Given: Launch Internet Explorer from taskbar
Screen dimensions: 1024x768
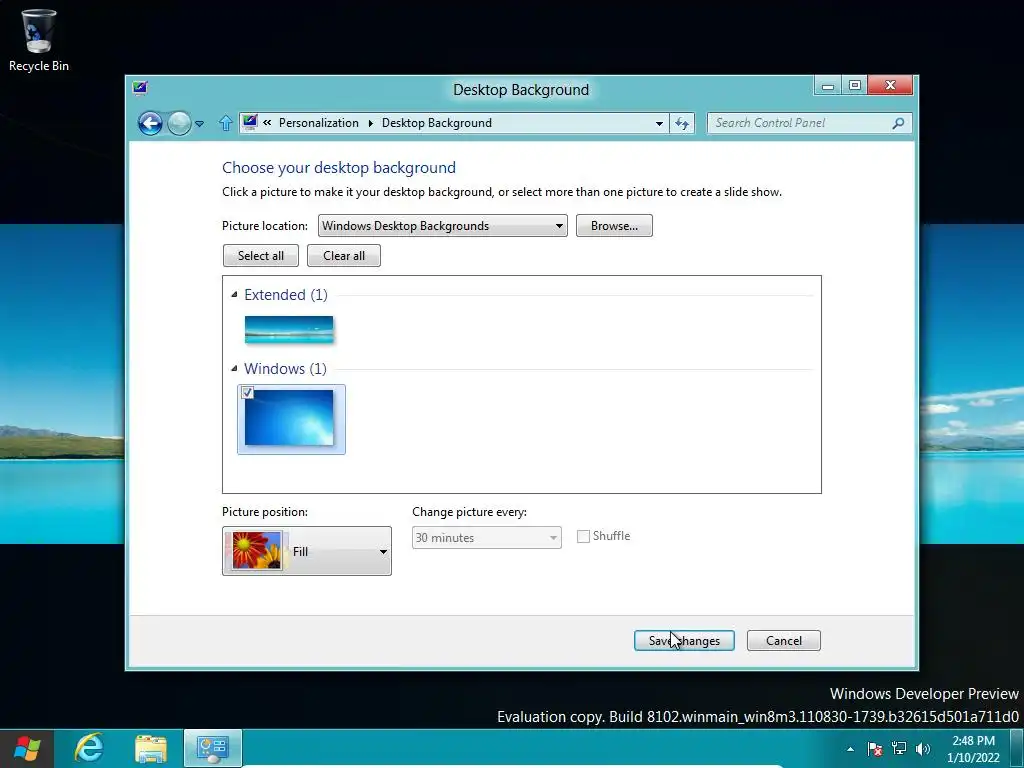Looking at the screenshot, I should point(89,748).
